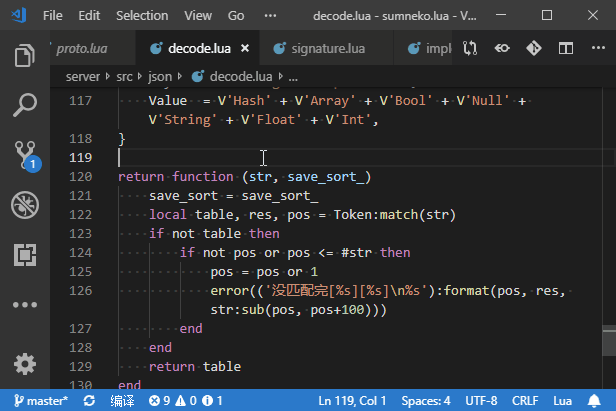Click the VS Code logo icon
The height and width of the screenshot is (411, 616).
click(x=18, y=15)
